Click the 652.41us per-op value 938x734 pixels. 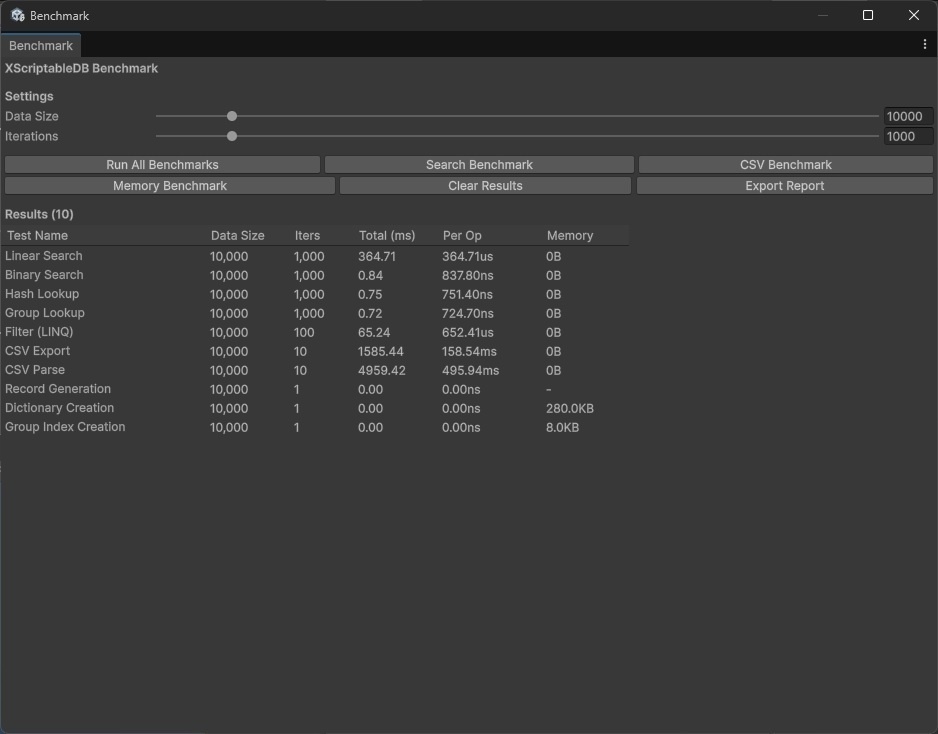pos(467,333)
